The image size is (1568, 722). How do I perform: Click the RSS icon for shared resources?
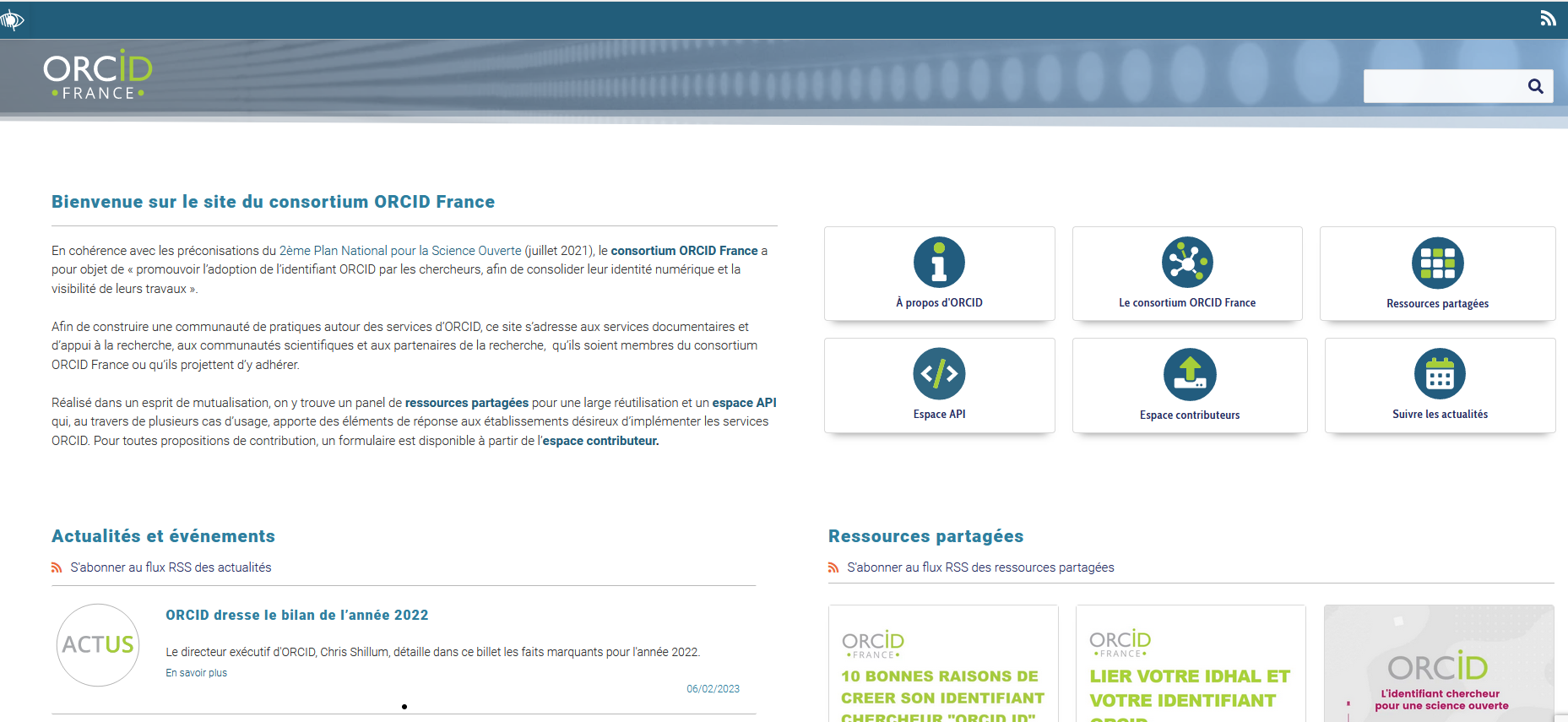(833, 567)
